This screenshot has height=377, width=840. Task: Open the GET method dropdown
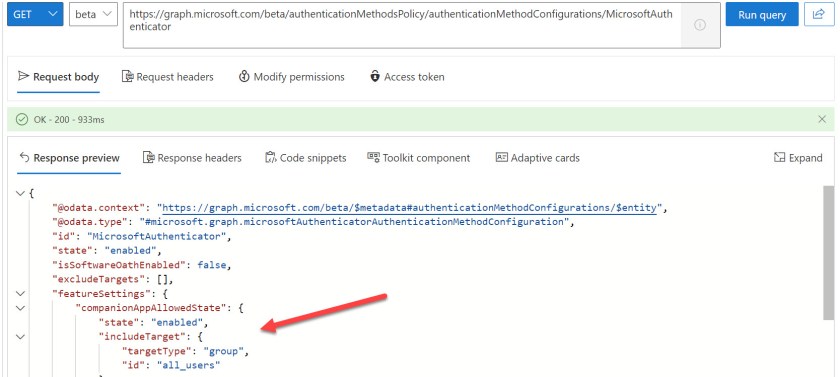[x=35, y=14]
